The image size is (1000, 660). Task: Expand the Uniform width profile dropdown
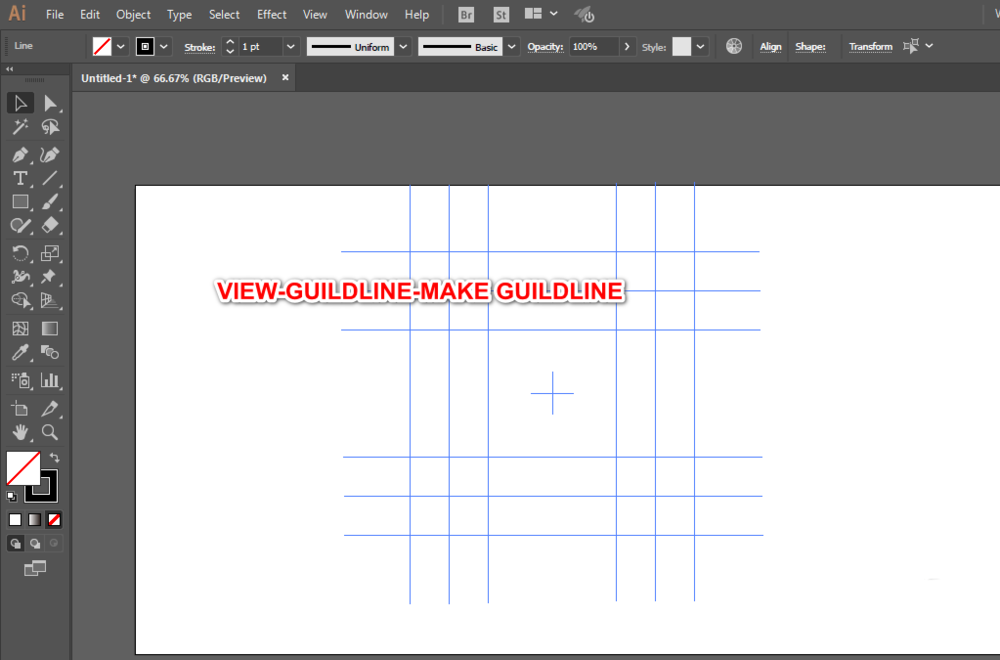coord(403,47)
